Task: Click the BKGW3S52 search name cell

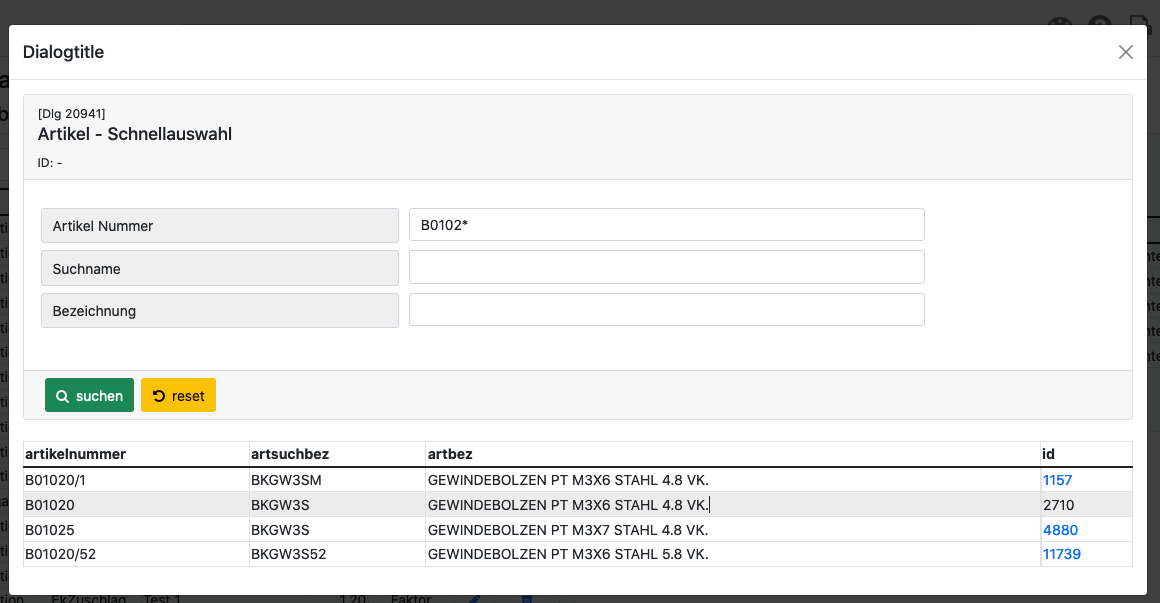Action: [x=289, y=554]
